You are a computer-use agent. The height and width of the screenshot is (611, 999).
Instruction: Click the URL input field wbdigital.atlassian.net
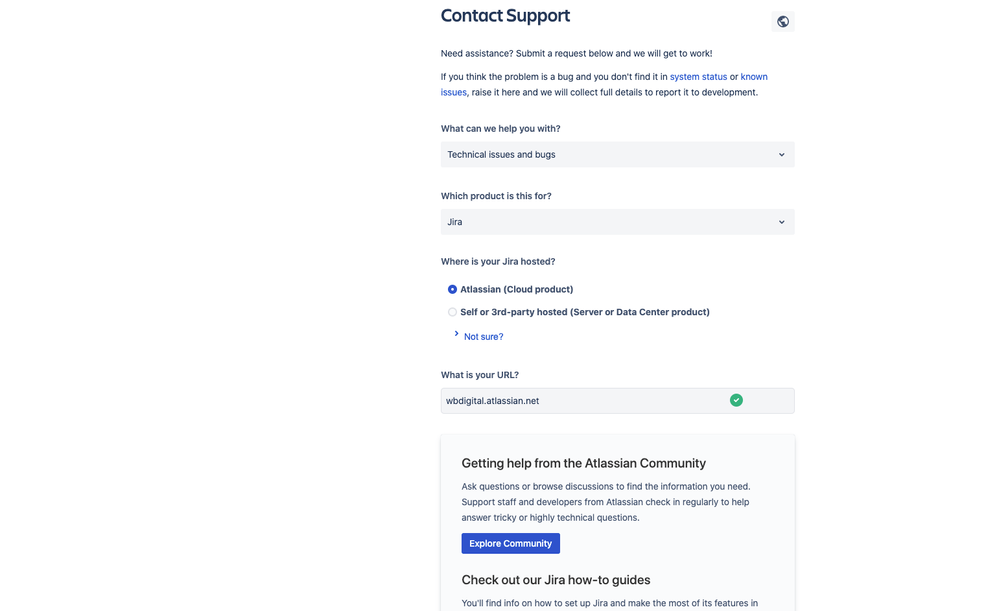[617, 401]
